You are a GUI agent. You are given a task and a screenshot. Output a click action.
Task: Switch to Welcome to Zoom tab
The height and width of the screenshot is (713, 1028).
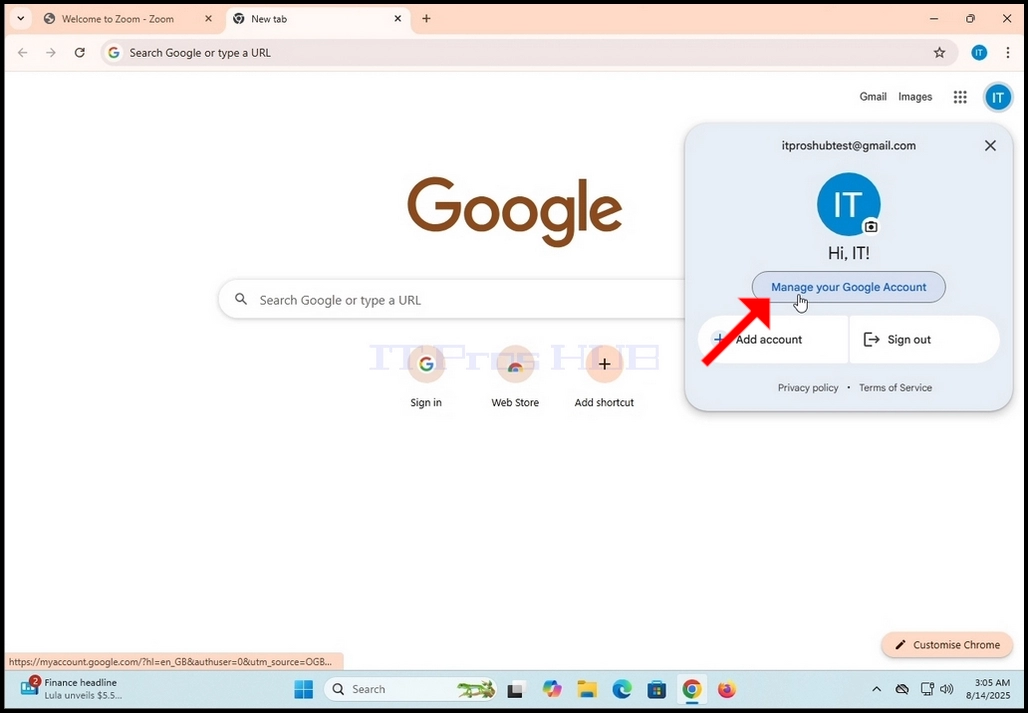pyautogui.click(x=128, y=19)
